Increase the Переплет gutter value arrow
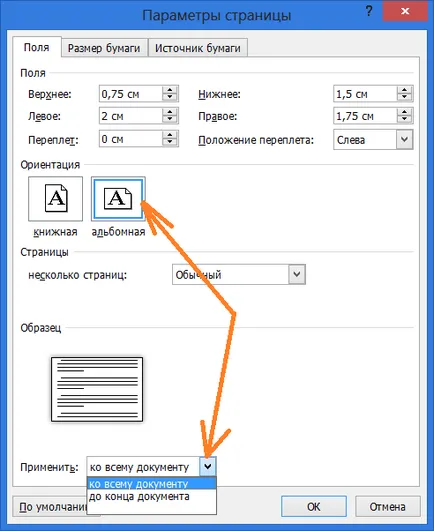434x531 pixels. click(170, 135)
